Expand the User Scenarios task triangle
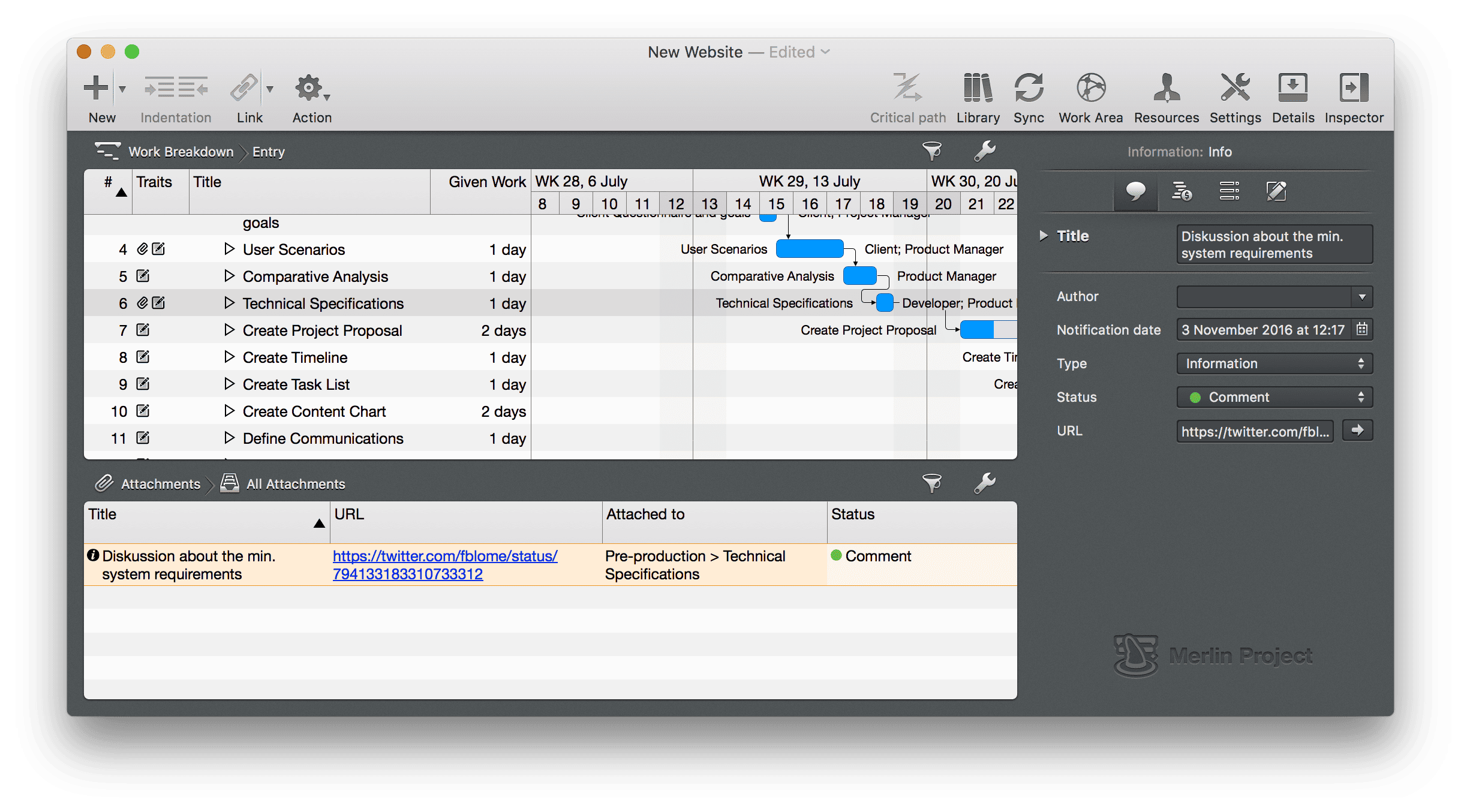This screenshot has width=1461, height=812. click(230, 249)
